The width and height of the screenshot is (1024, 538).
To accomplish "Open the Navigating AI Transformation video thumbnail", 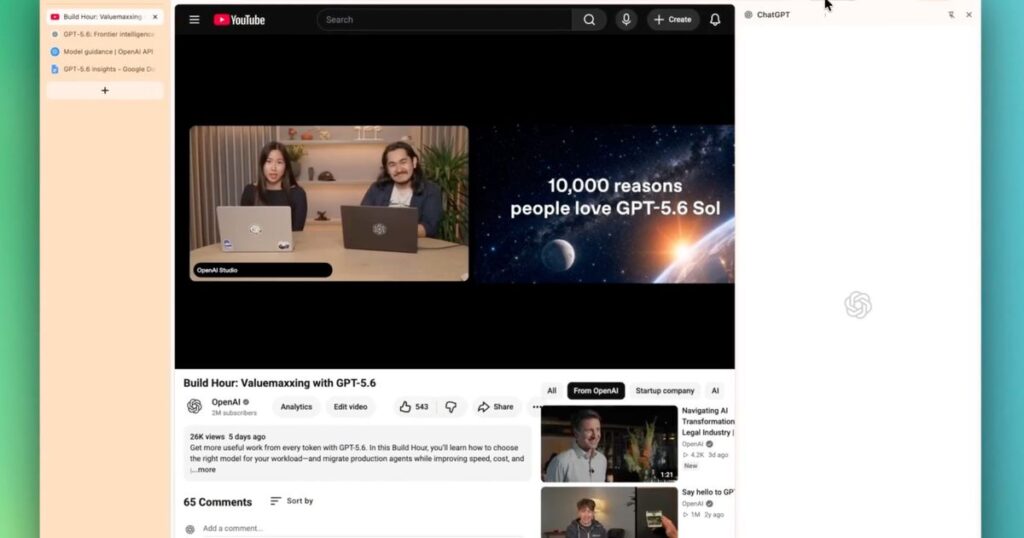I will tap(609, 444).
